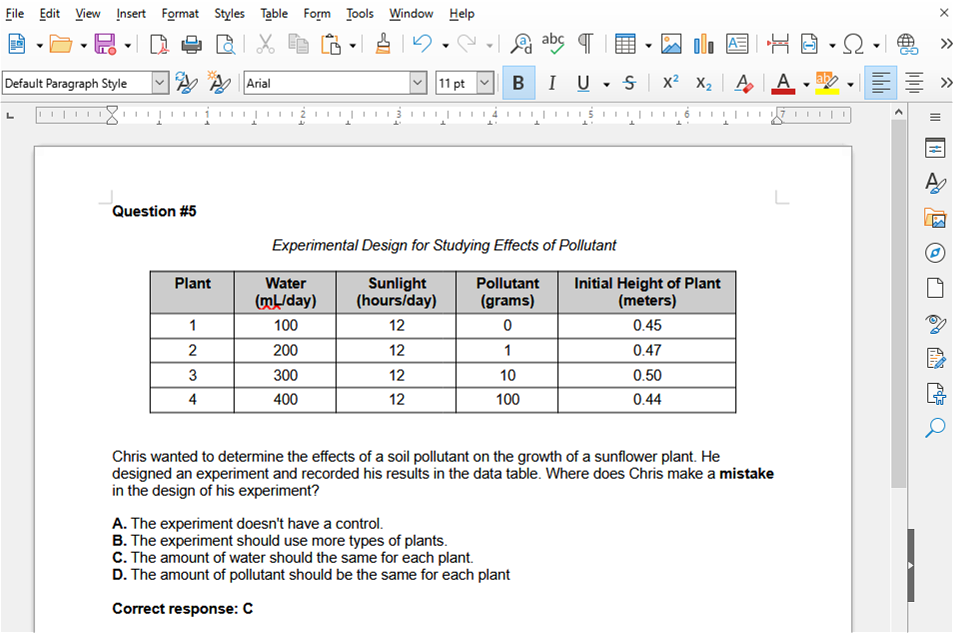Insert a text box
The height and width of the screenshot is (633, 953).
coord(737,44)
